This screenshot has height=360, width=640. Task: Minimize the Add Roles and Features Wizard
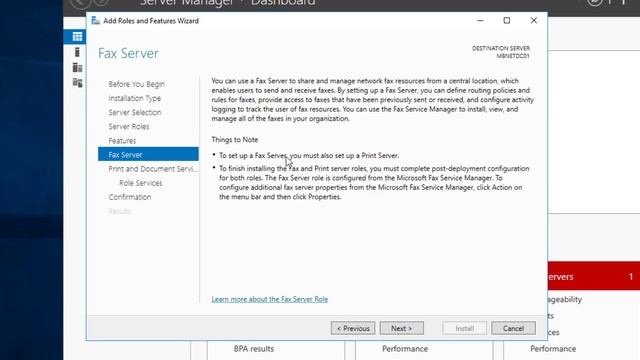click(480, 20)
